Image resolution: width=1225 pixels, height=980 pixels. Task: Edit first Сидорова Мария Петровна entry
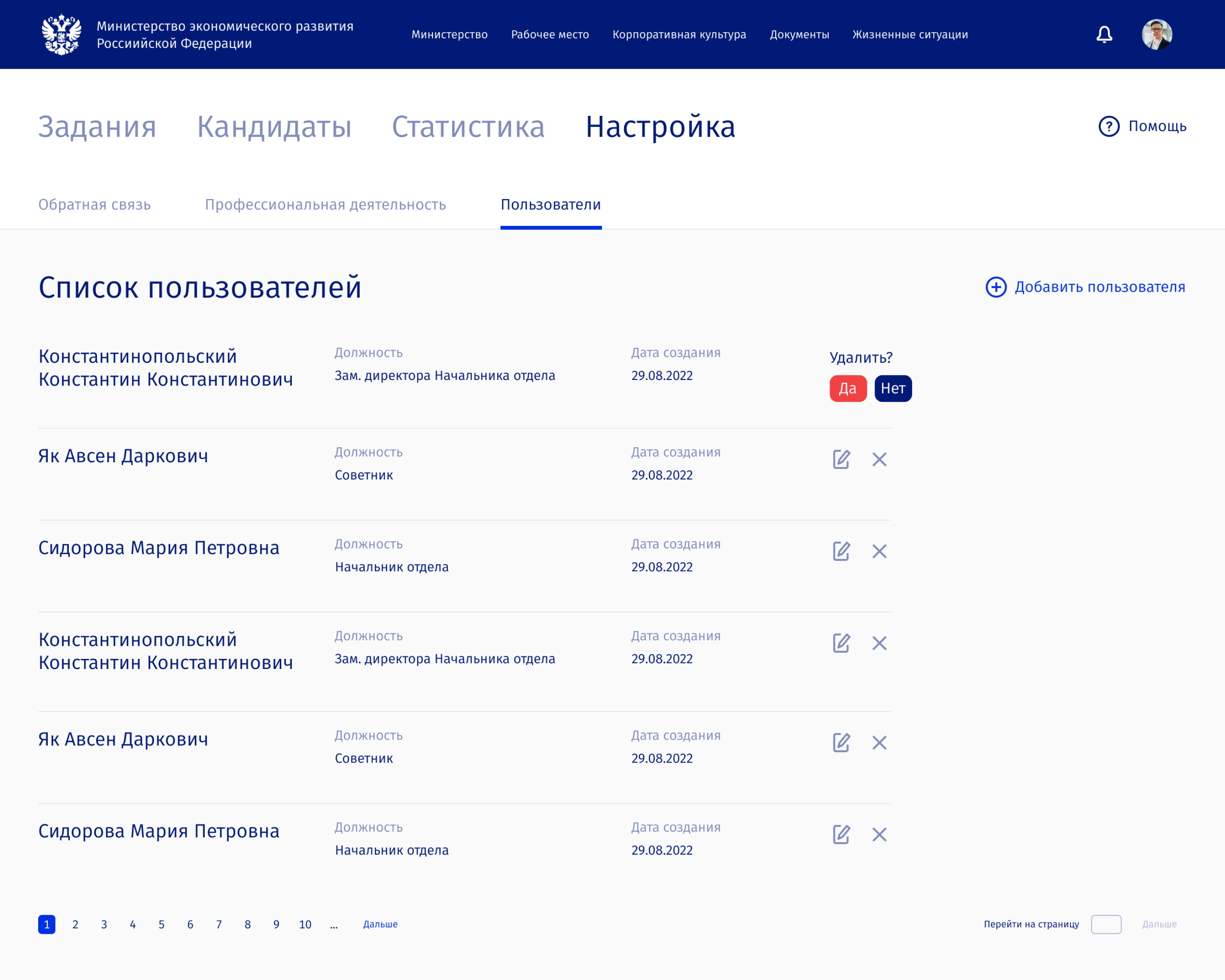click(841, 551)
